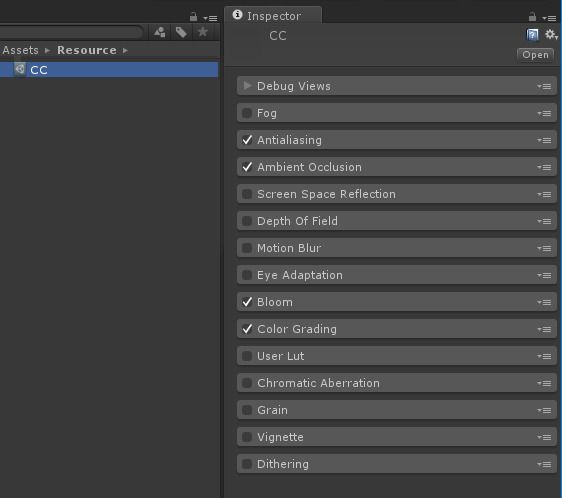Click the Inspector tab
The width and height of the screenshot is (562, 498).
(273, 15)
